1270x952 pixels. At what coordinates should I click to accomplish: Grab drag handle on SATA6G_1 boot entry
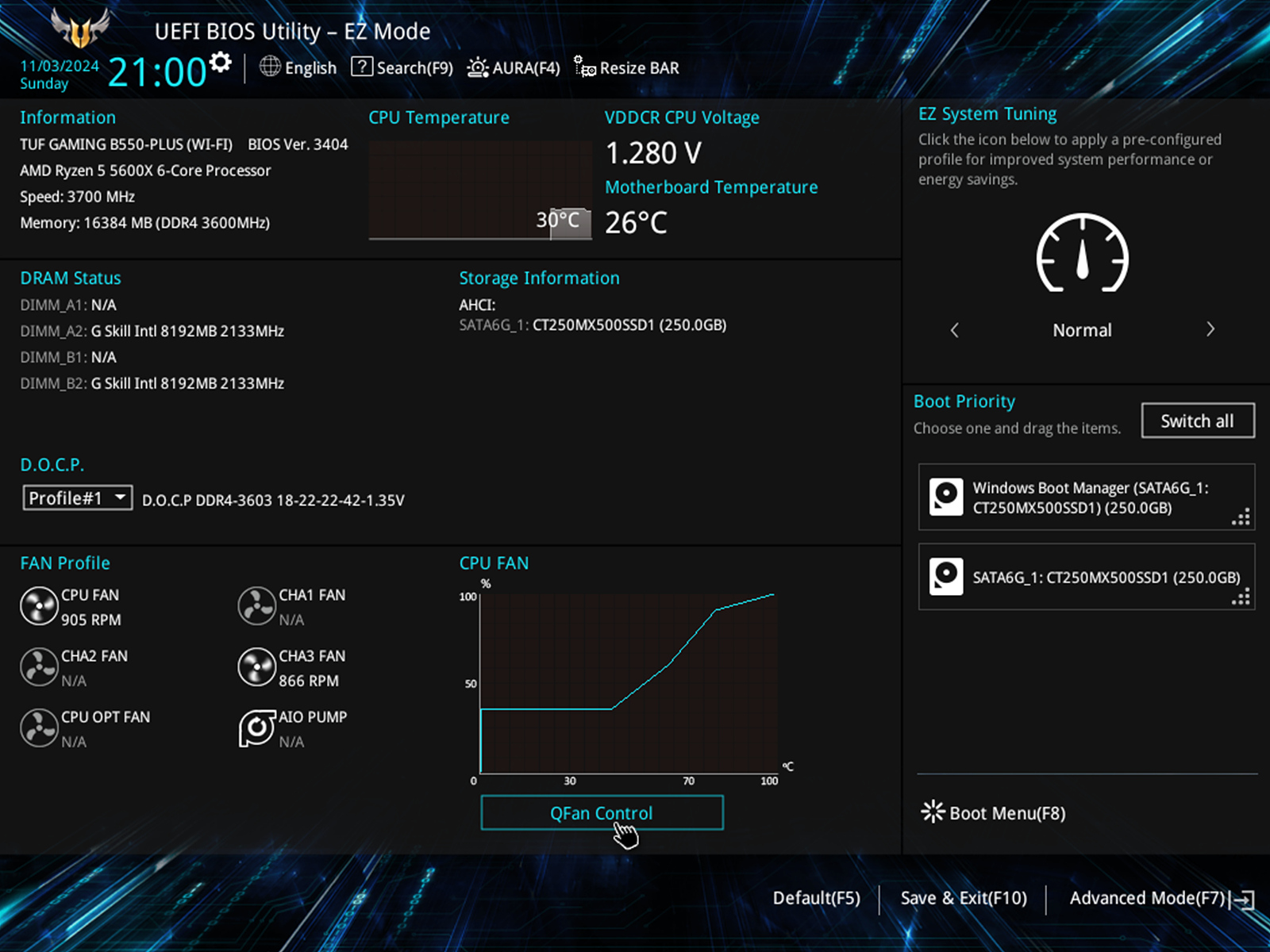(1241, 597)
